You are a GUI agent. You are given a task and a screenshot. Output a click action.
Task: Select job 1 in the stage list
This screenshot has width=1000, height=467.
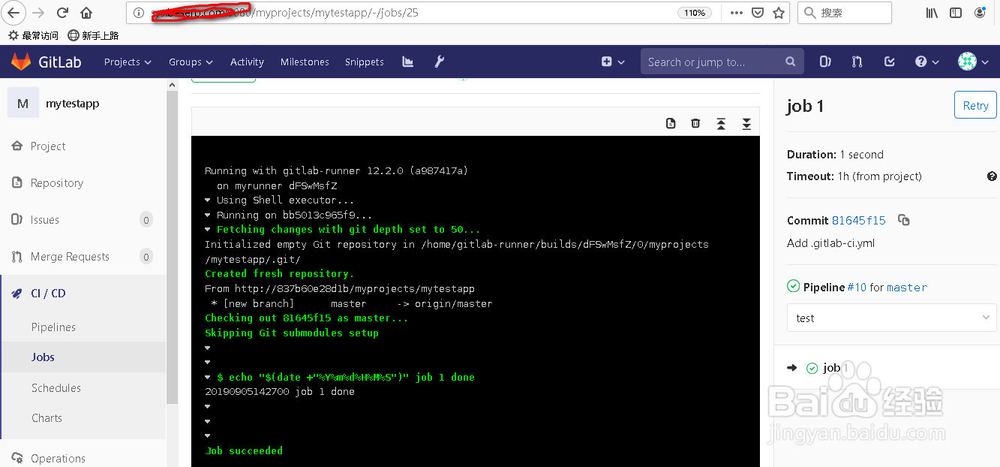pyautogui.click(x=835, y=367)
